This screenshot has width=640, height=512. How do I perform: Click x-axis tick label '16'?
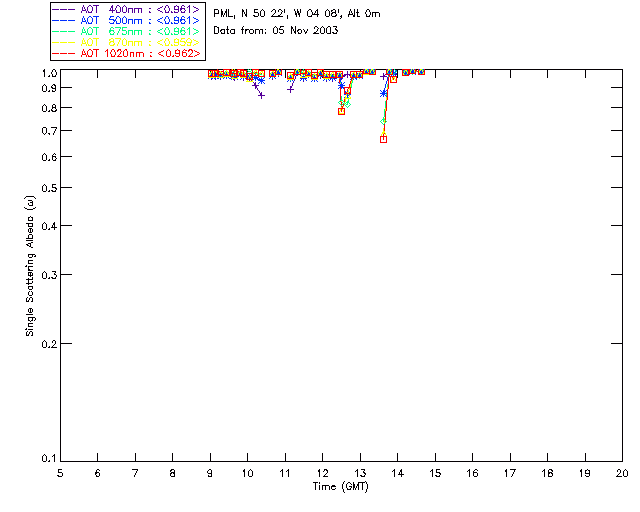tap(473, 473)
